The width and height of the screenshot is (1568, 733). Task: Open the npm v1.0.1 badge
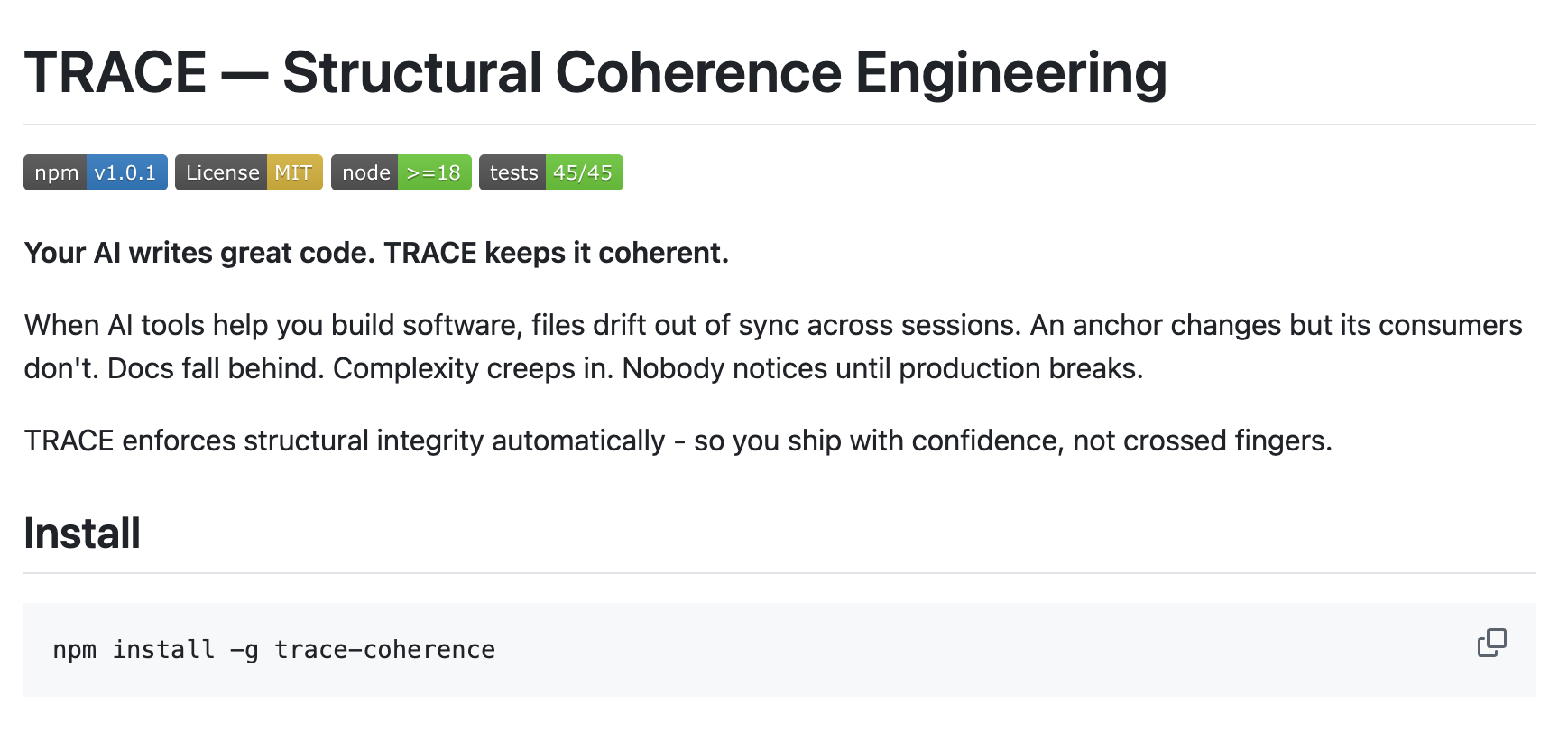pos(95,172)
